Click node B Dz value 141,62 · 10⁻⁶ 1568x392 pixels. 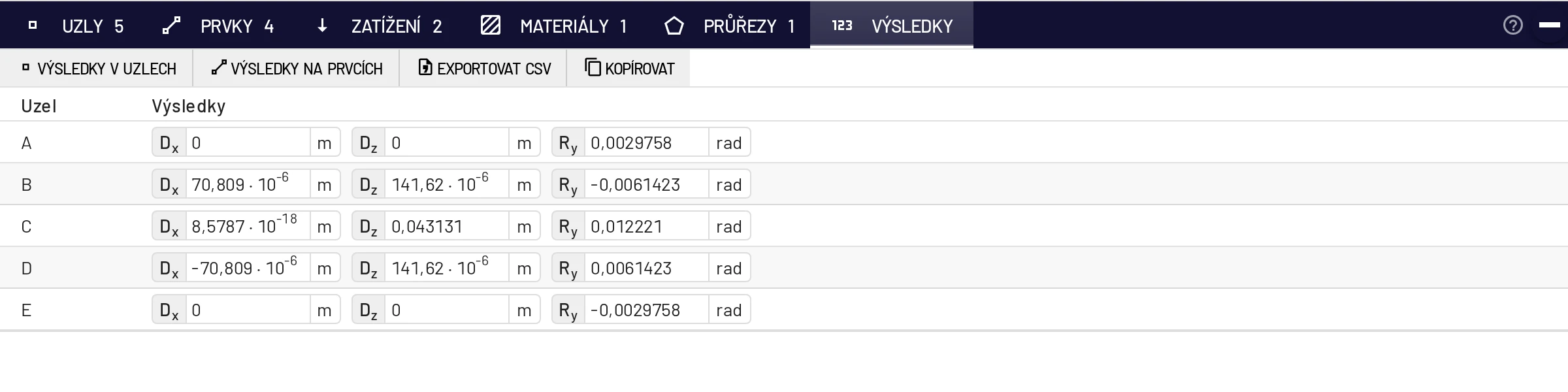coord(447,184)
